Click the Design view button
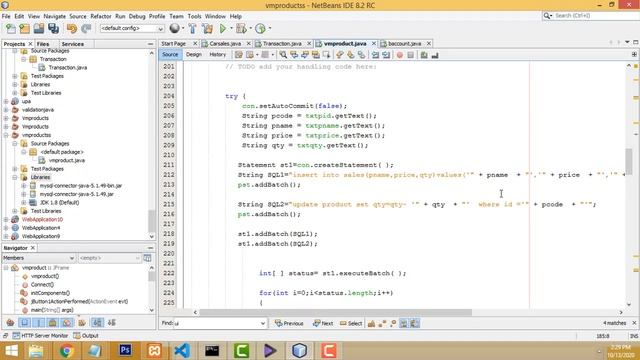640x360 pixels. tap(194, 54)
